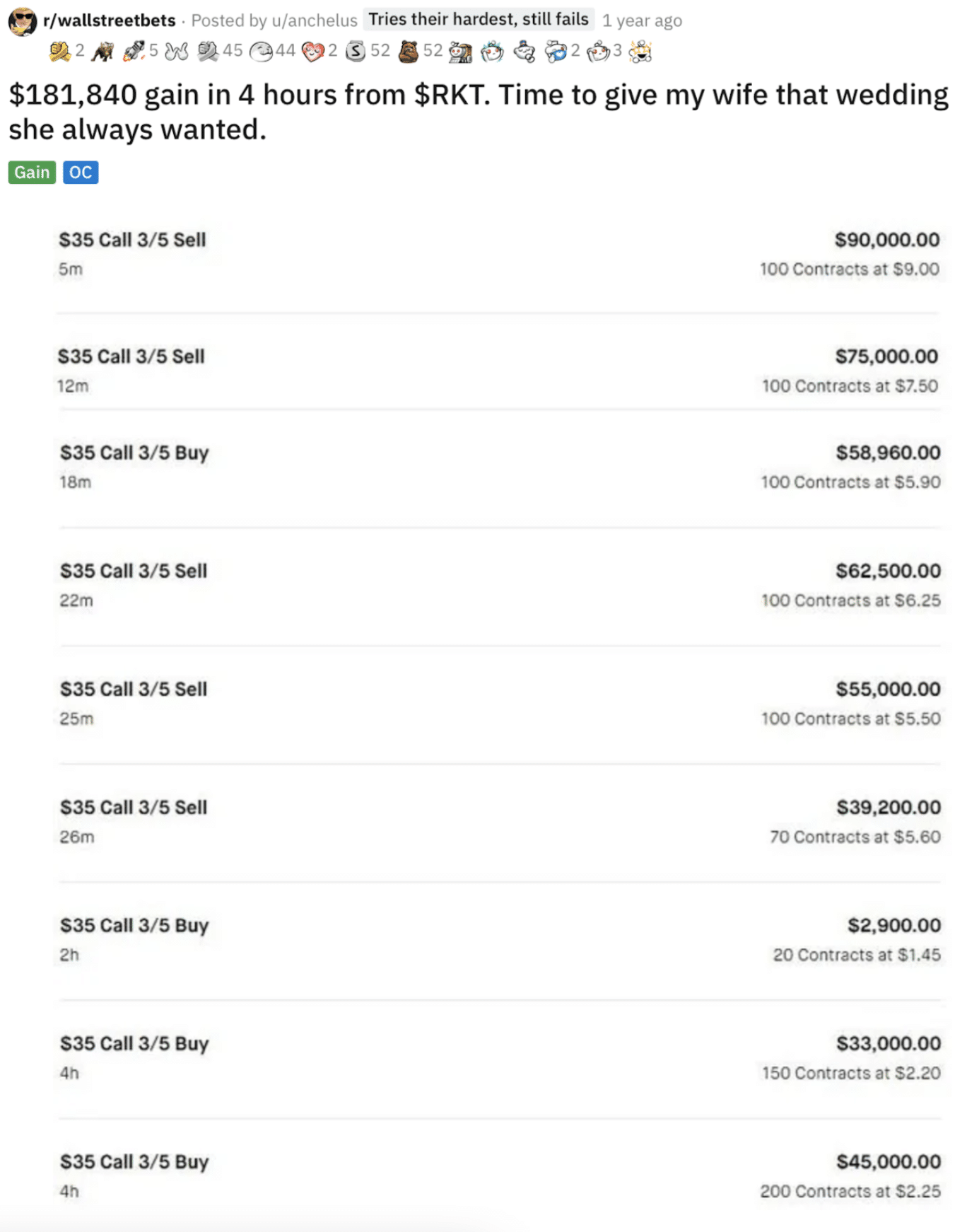The width and height of the screenshot is (967, 1232).
Task: Select the $45,000.00 buy transaction row
Action: click(x=500, y=1176)
